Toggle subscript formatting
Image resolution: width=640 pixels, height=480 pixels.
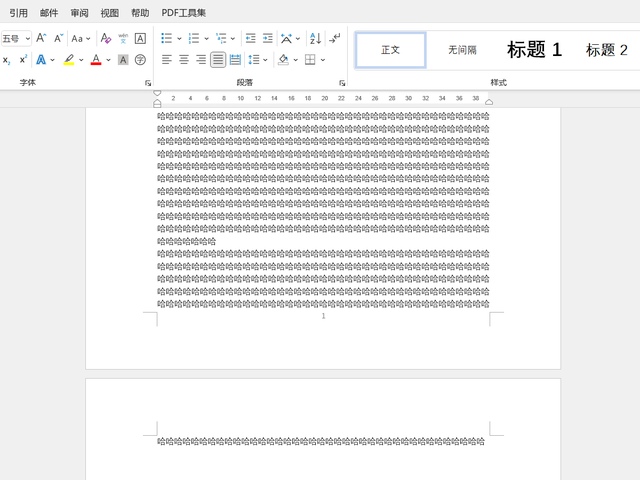tap(6, 60)
